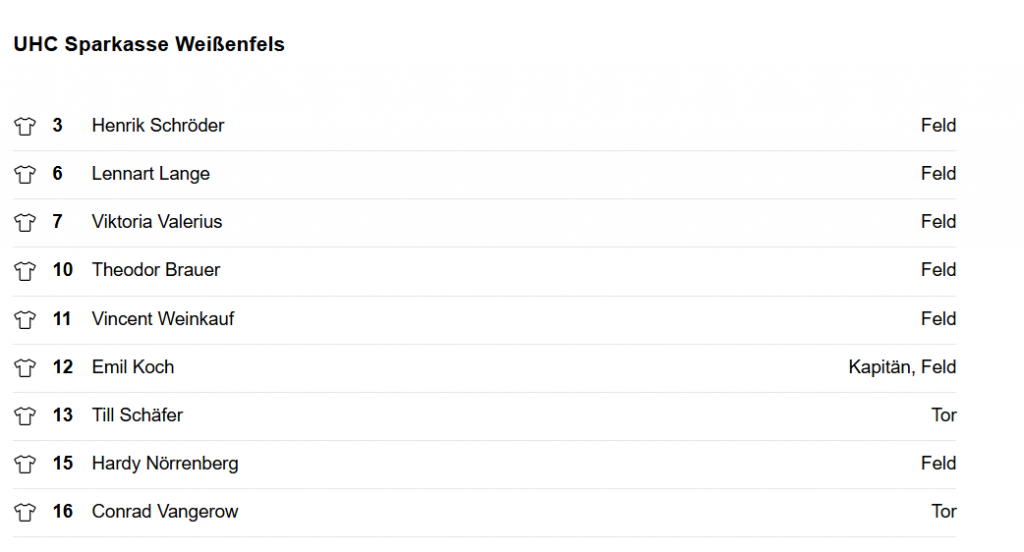Click jersey icon beside Lennart Lange
Viewport: 1024px width, 552px height.
(x=25, y=174)
